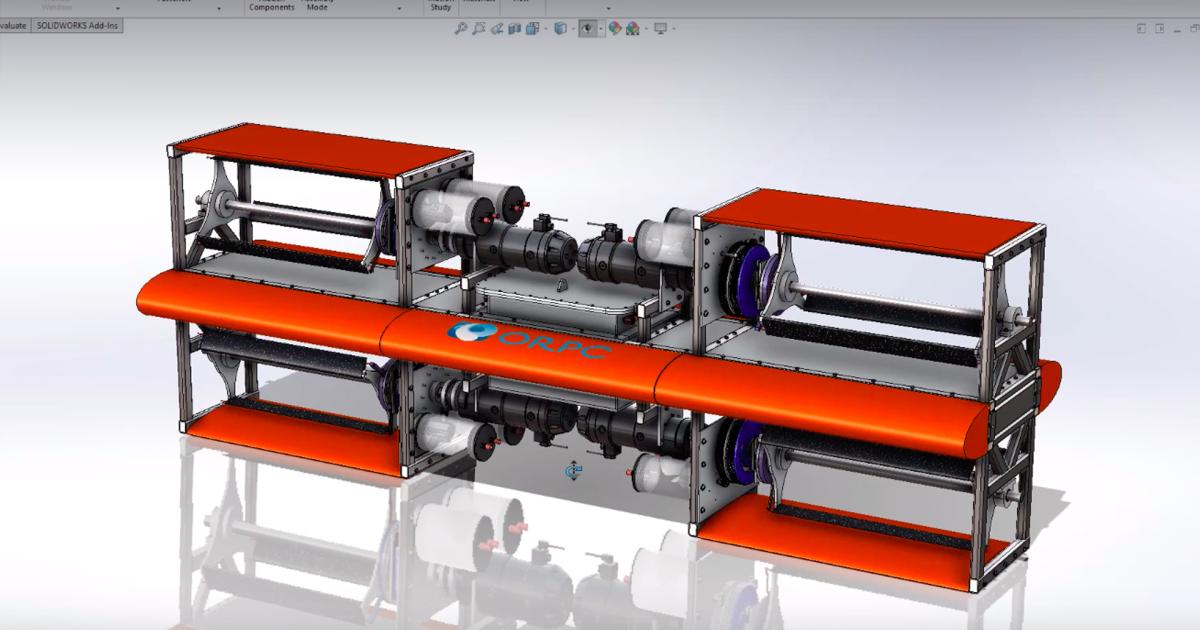Select the ORPC logo on the model
This screenshot has width=1200, height=630.
(525, 341)
